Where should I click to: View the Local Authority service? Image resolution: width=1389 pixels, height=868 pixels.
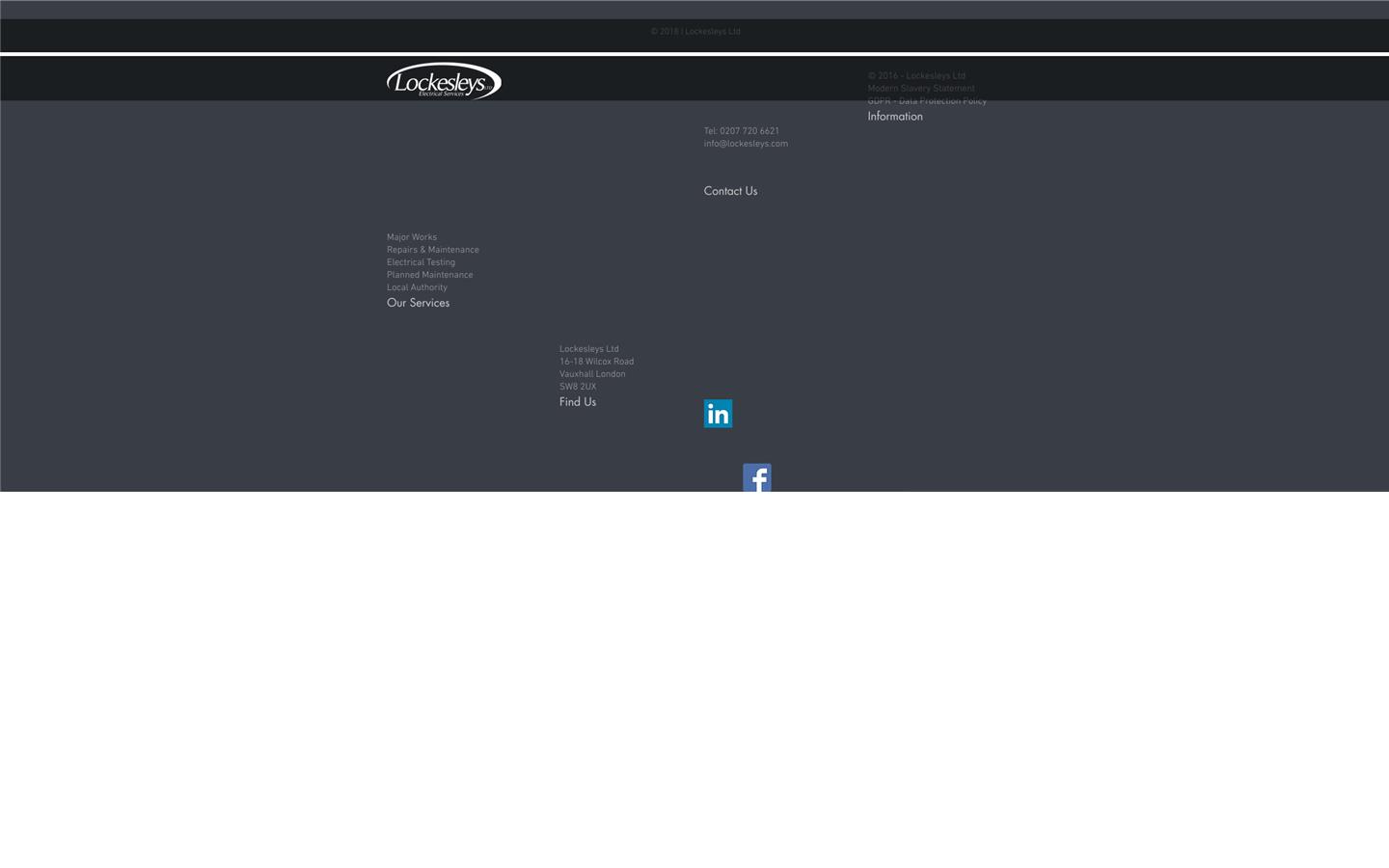tap(417, 286)
